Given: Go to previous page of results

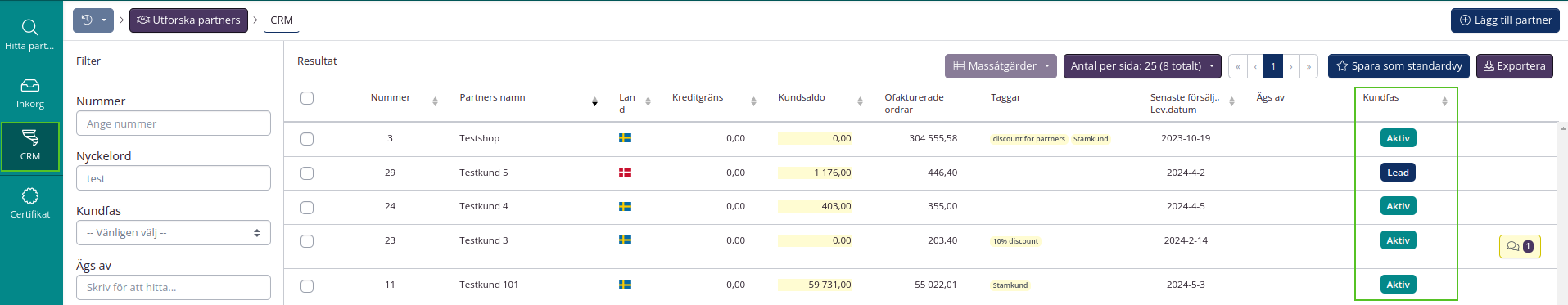Looking at the screenshot, I should click(1255, 66).
